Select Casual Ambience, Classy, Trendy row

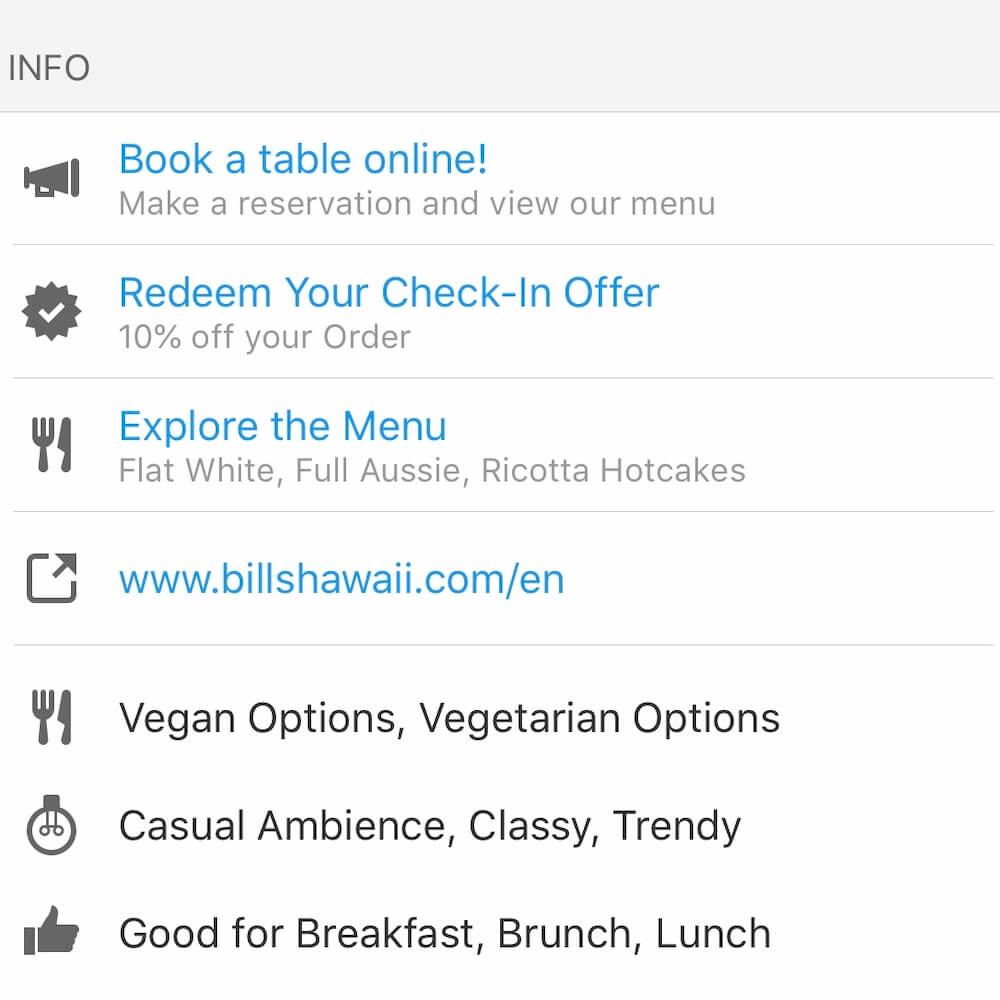pos(500,825)
